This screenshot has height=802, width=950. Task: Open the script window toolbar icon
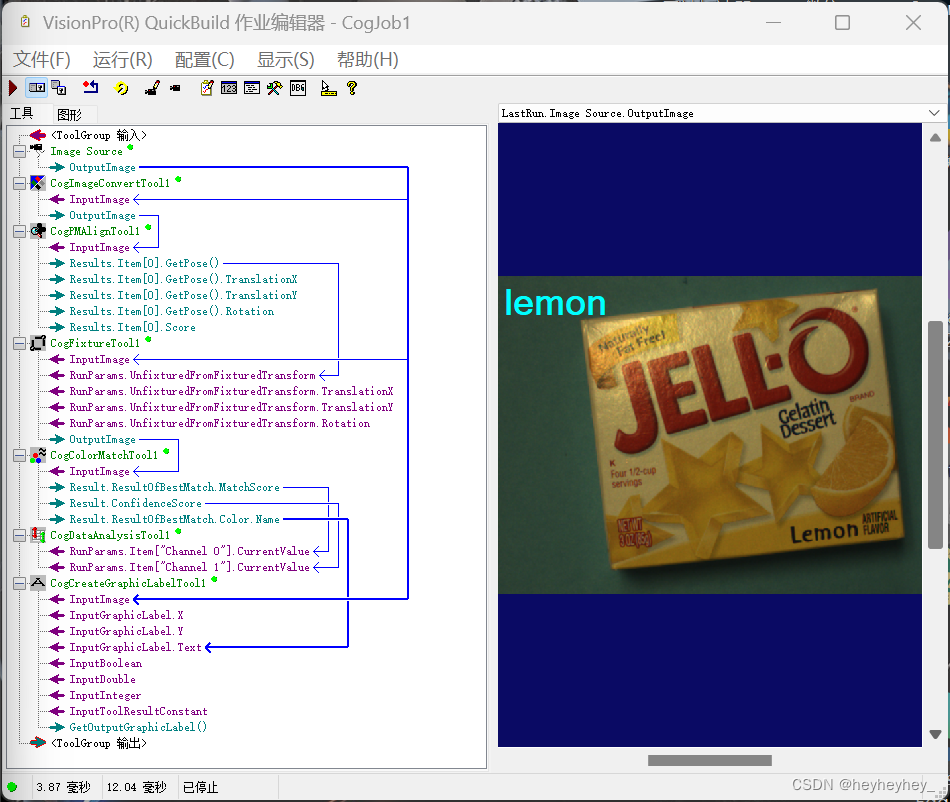252,88
